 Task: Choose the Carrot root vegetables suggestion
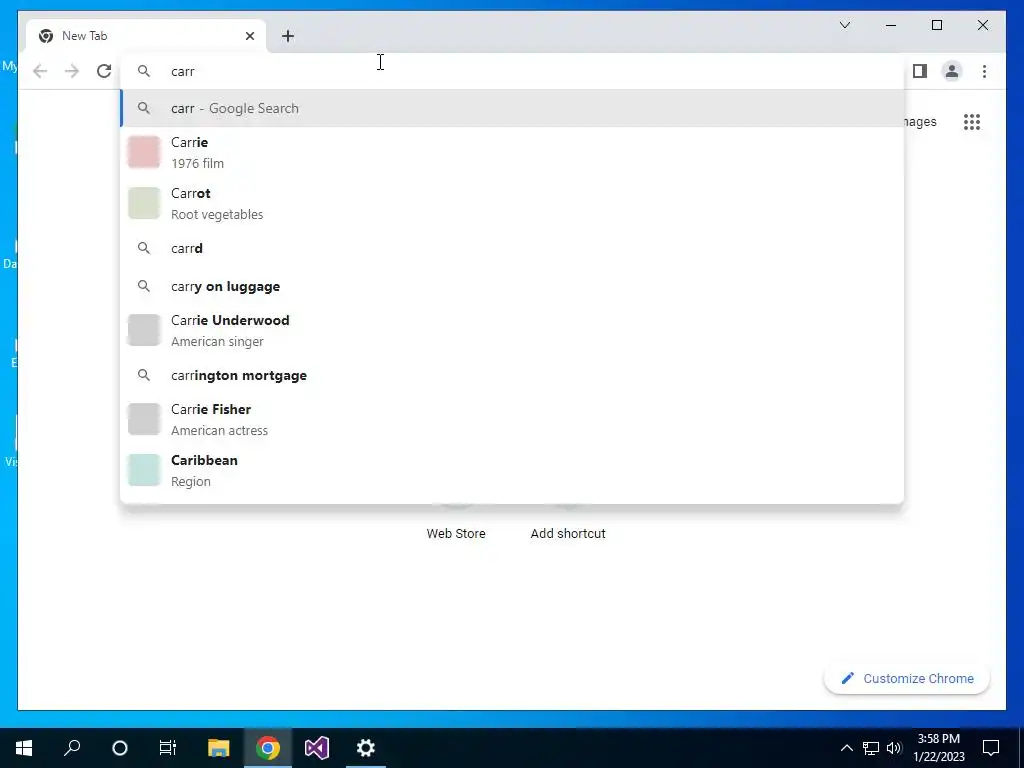[x=512, y=203]
